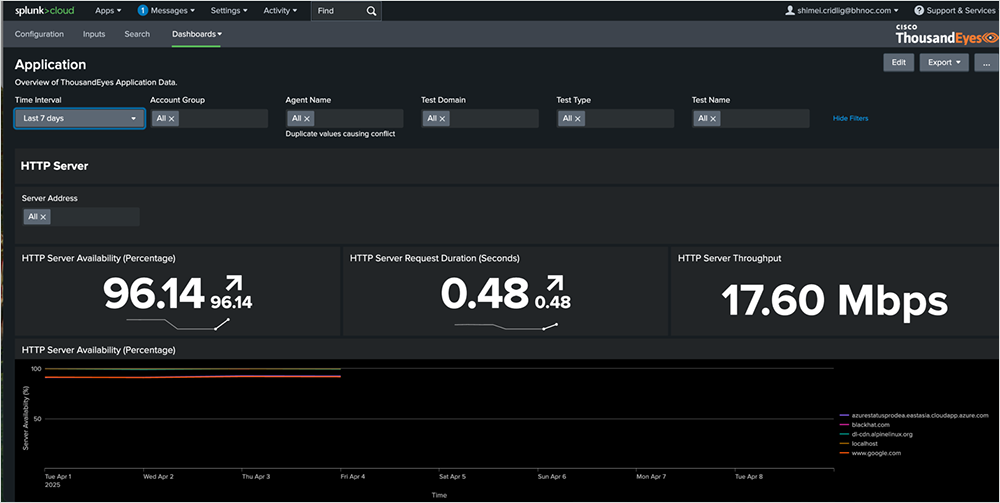Click the Cisco ThousandEyes logo
This screenshot has width=1000, height=503.
[x=946, y=34]
